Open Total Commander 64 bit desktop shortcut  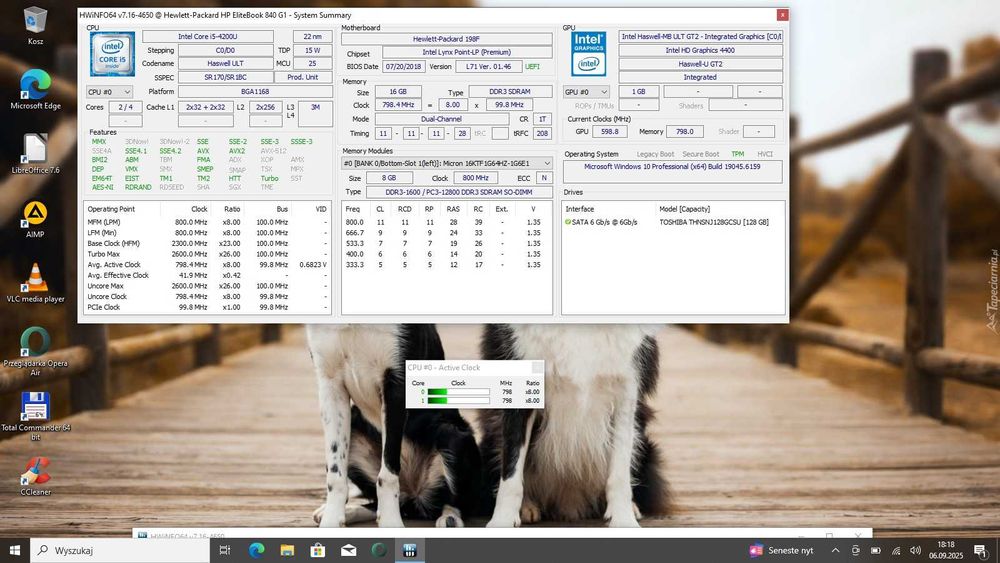coord(35,415)
